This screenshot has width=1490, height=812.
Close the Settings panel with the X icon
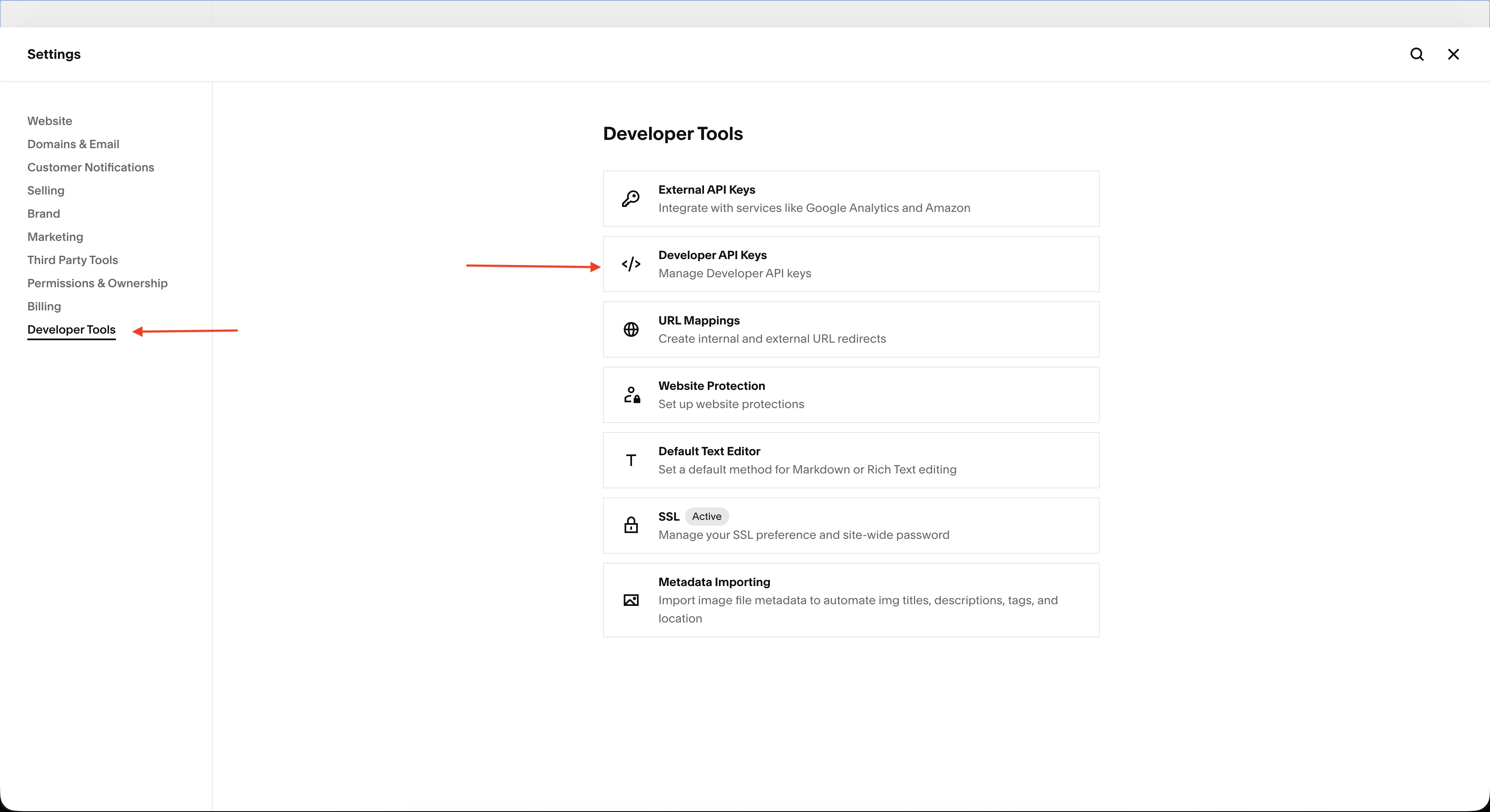(x=1453, y=54)
